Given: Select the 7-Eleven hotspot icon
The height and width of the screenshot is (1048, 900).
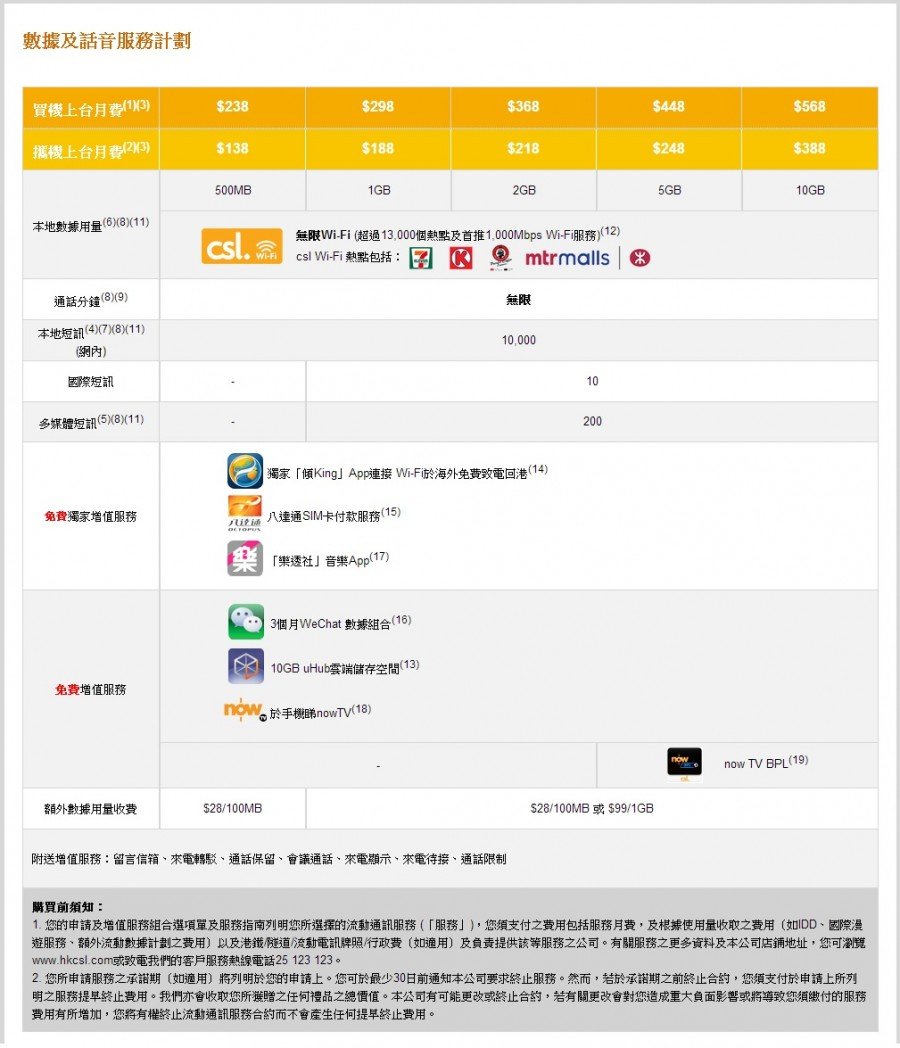Looking at the screenshot, I should (x=419, y=256).
